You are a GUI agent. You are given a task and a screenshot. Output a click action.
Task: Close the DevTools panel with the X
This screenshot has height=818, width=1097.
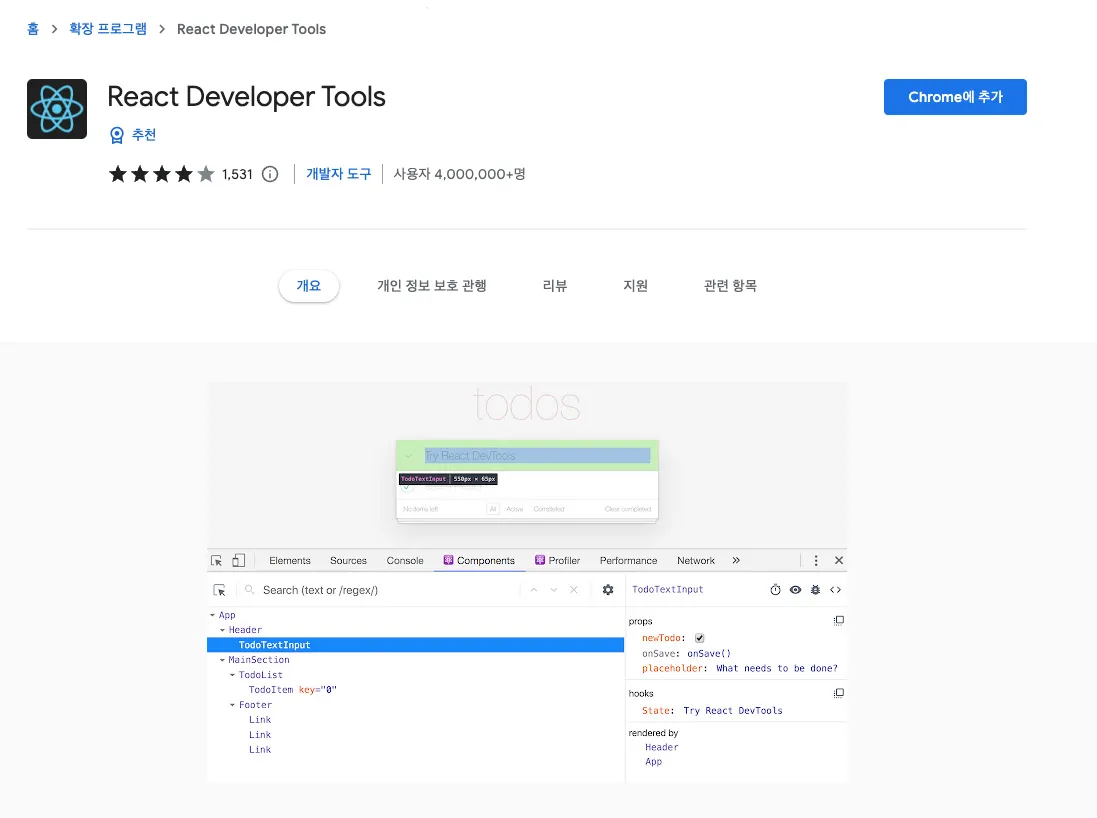(839, 560)
